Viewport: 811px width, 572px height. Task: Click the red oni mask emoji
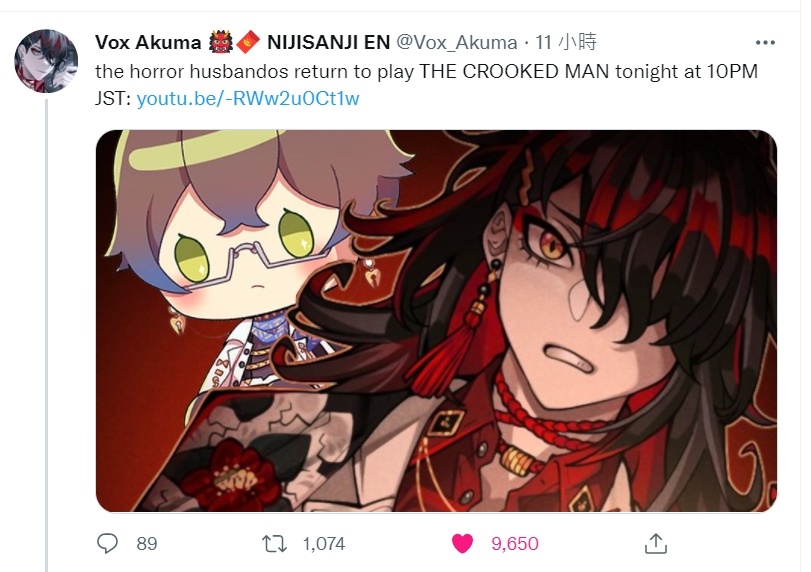pyautogui.click(x=221, y=42)
